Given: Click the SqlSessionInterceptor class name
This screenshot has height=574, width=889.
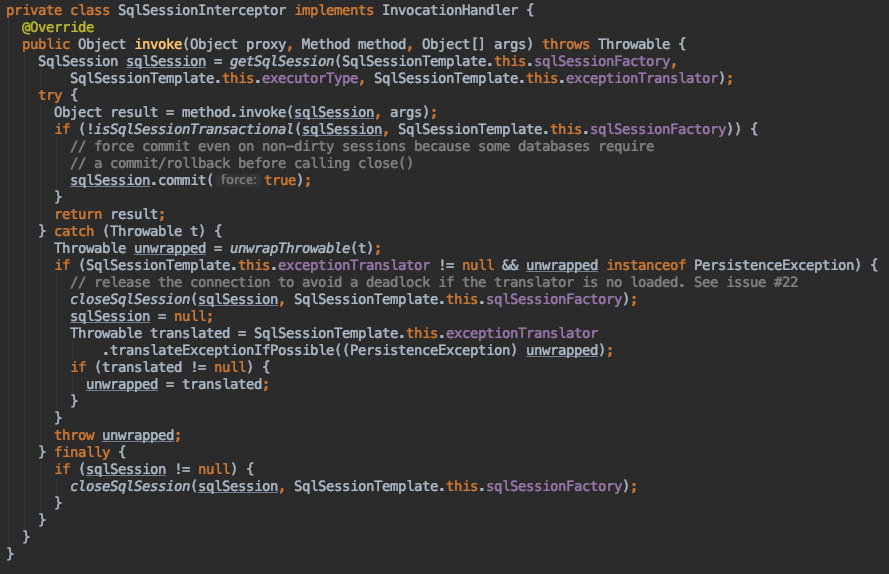Looking at the screenshot, I should click(x=202, y=10).
